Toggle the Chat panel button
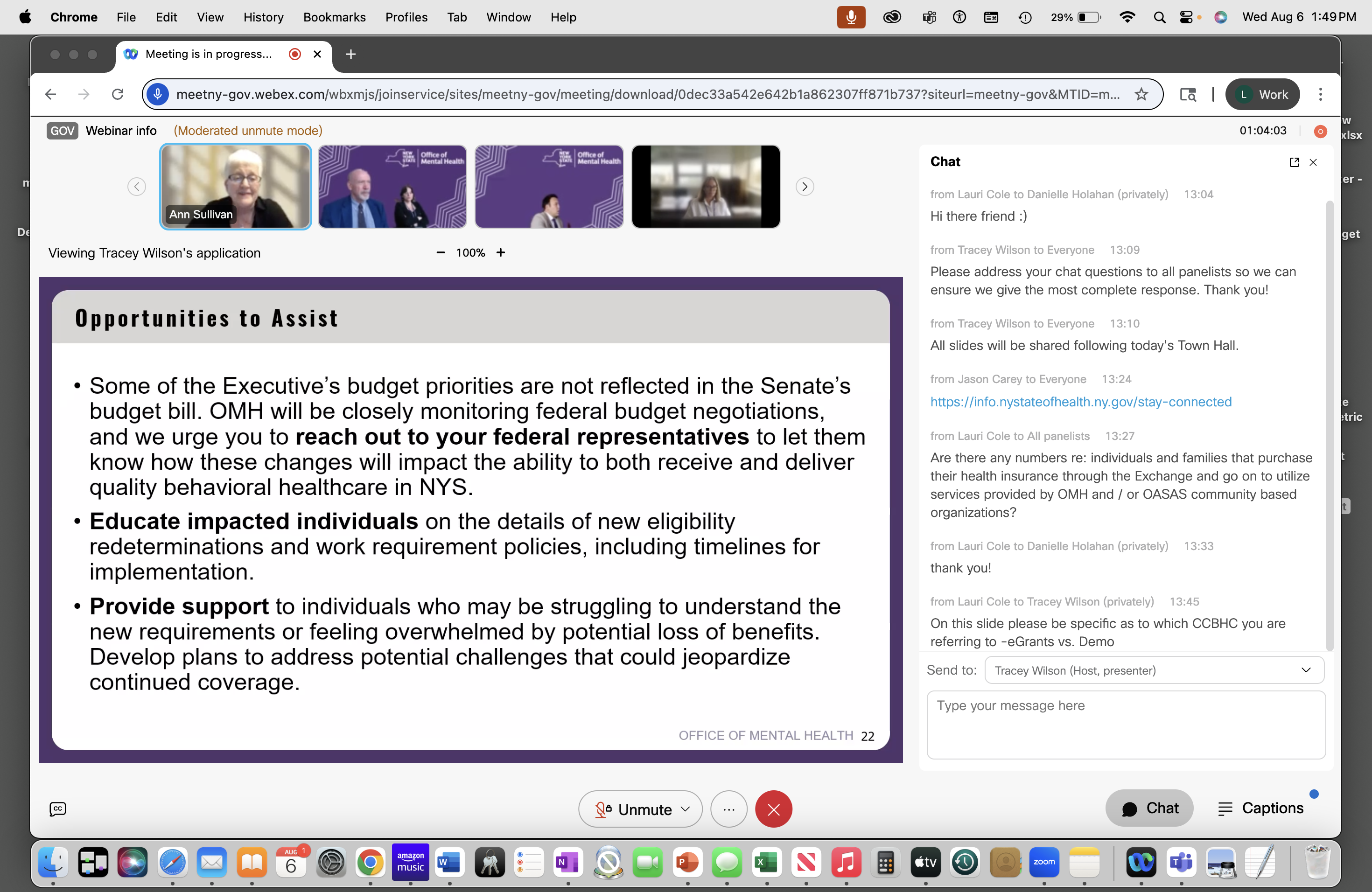This screenshot has height=892, width=1372. pyautogui.click(x=1149, y=808)
